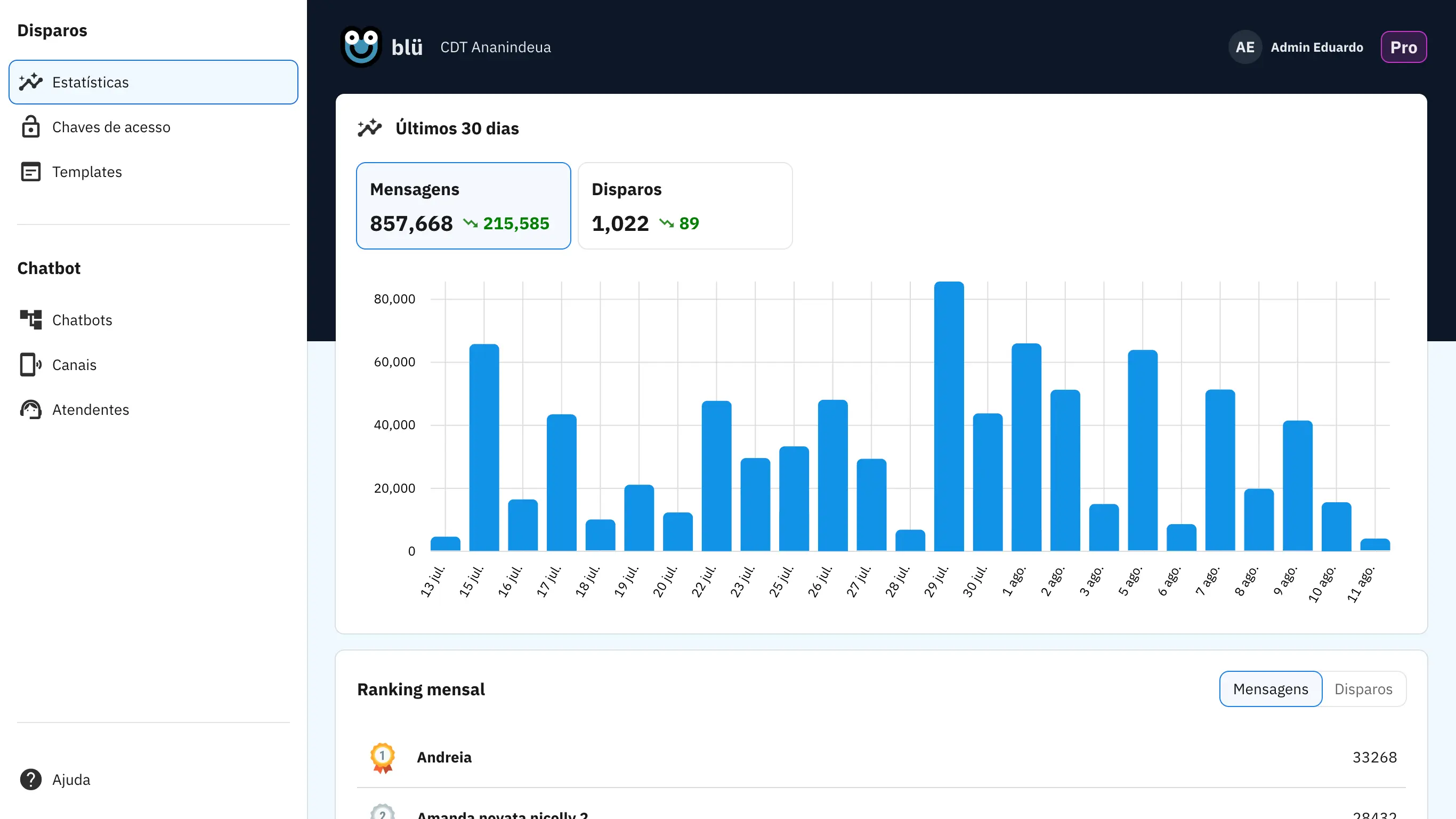Click the Atendentes headset icon

pos(30,409)
